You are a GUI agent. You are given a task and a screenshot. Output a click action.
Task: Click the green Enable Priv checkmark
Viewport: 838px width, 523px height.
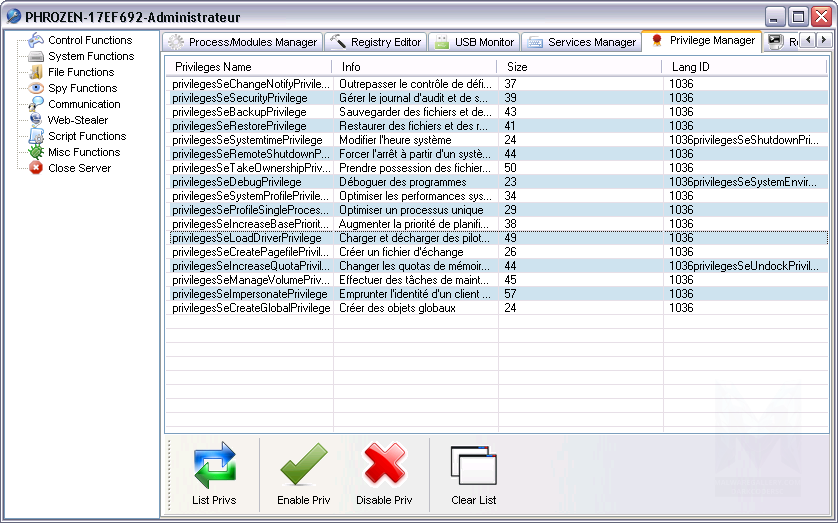point(303,466)
